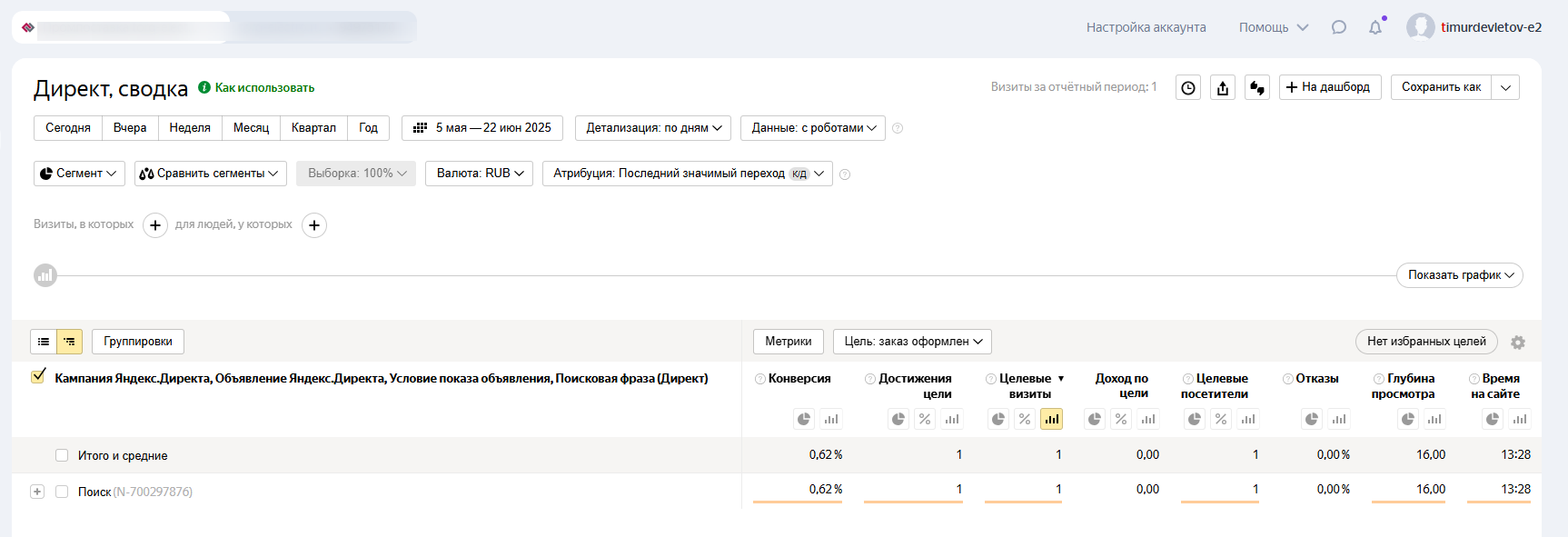Open Цель: заказ оформлен dropdown

(913, 342)
